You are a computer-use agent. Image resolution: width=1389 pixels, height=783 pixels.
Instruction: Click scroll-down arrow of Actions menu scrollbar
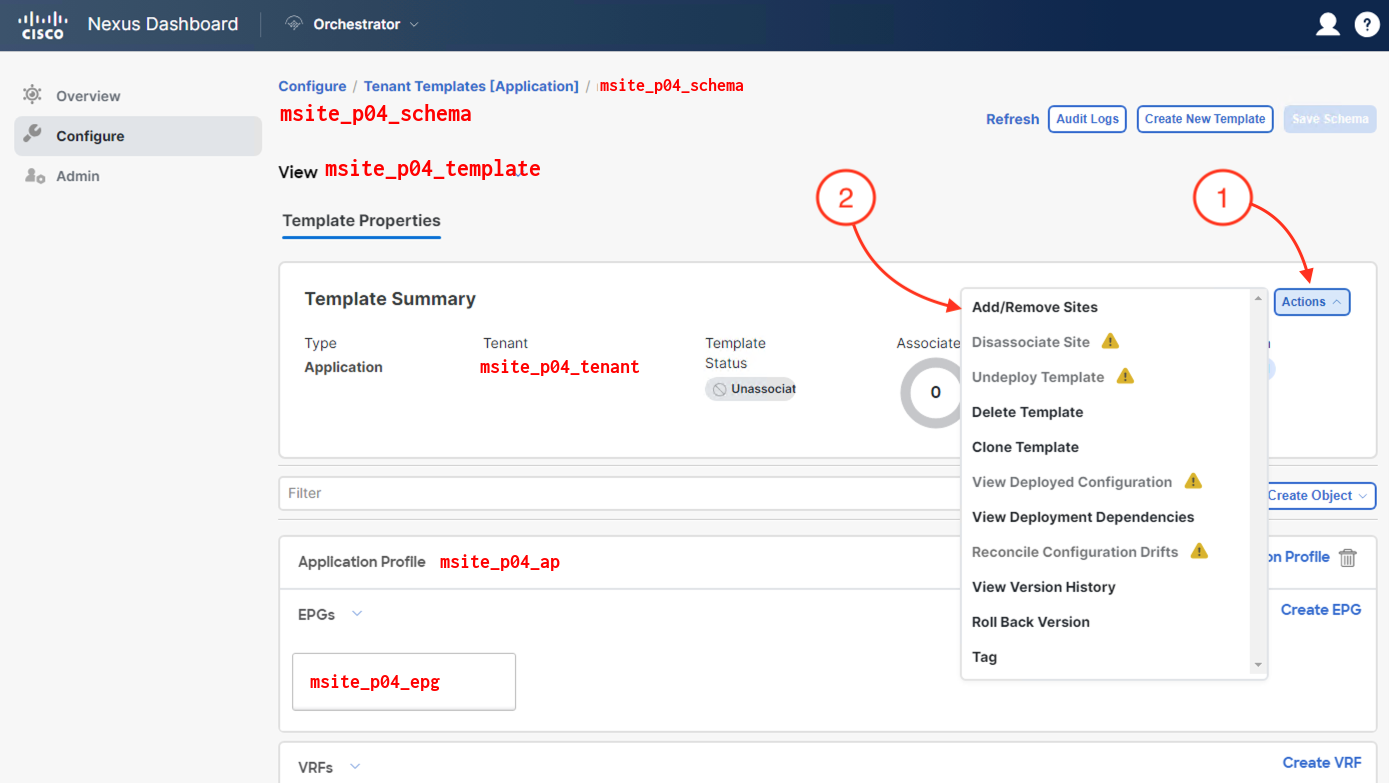pyautogui.click(x=1258, y=665)
